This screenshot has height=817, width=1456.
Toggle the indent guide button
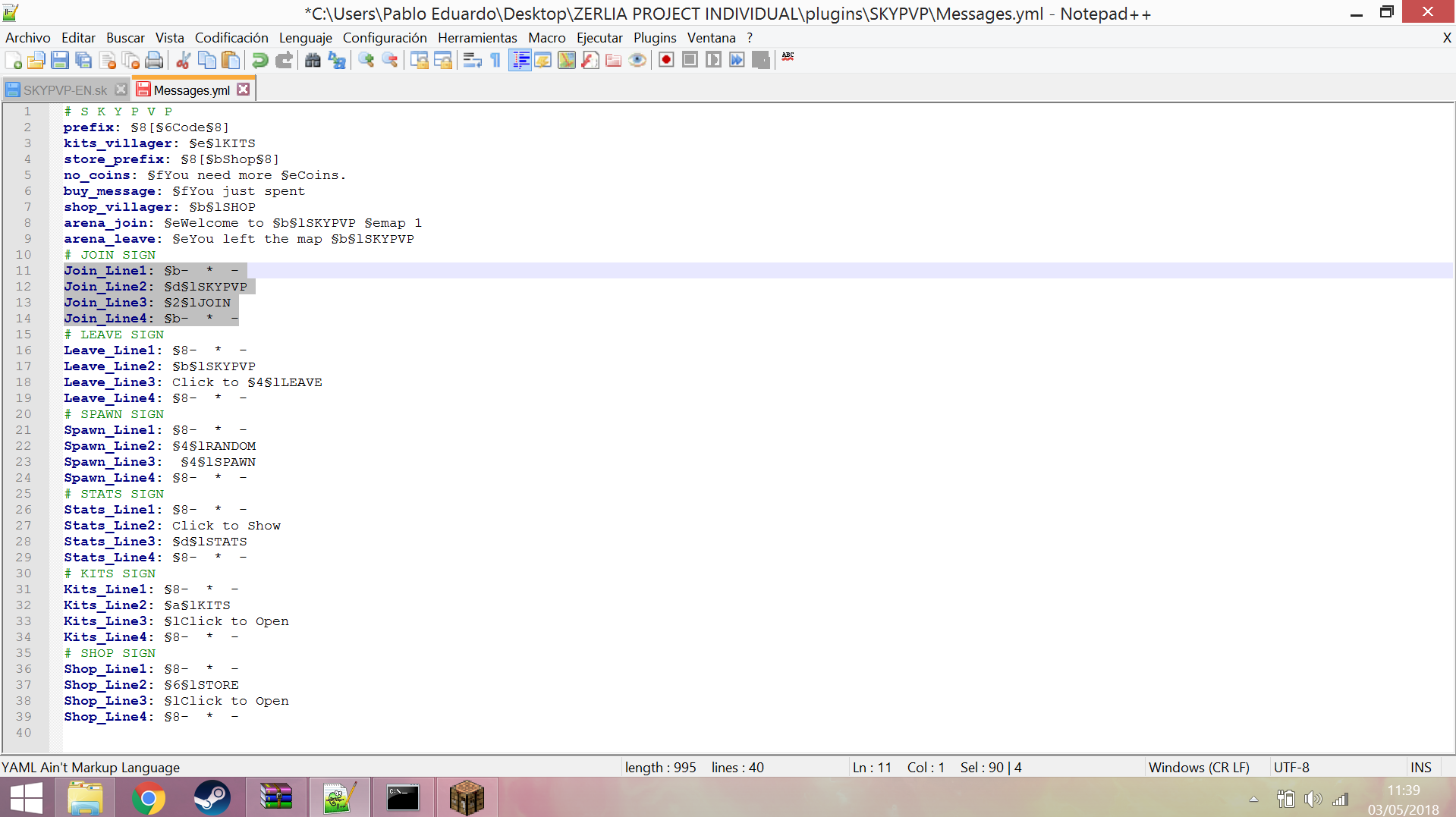coord(520,61)
